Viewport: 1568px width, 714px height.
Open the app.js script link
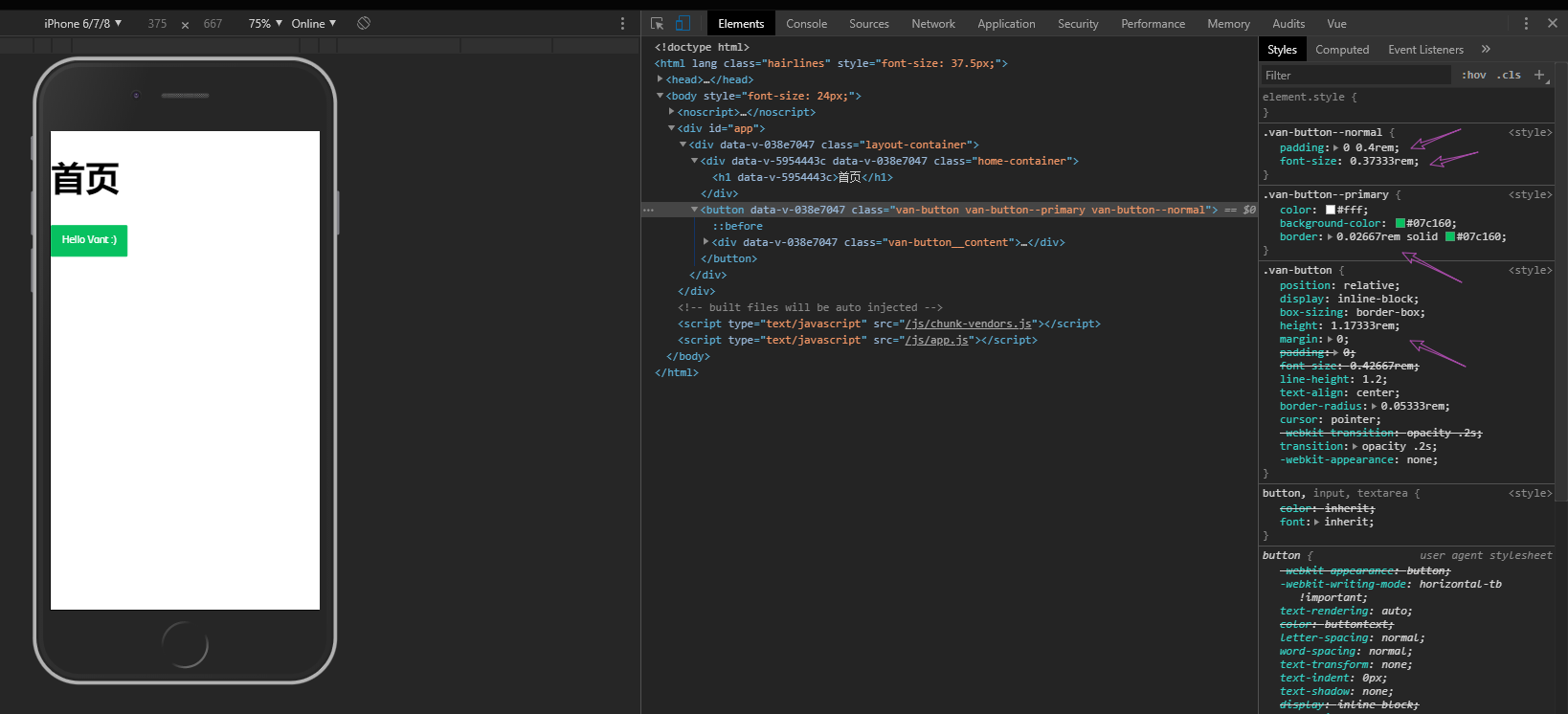[937, 340]
